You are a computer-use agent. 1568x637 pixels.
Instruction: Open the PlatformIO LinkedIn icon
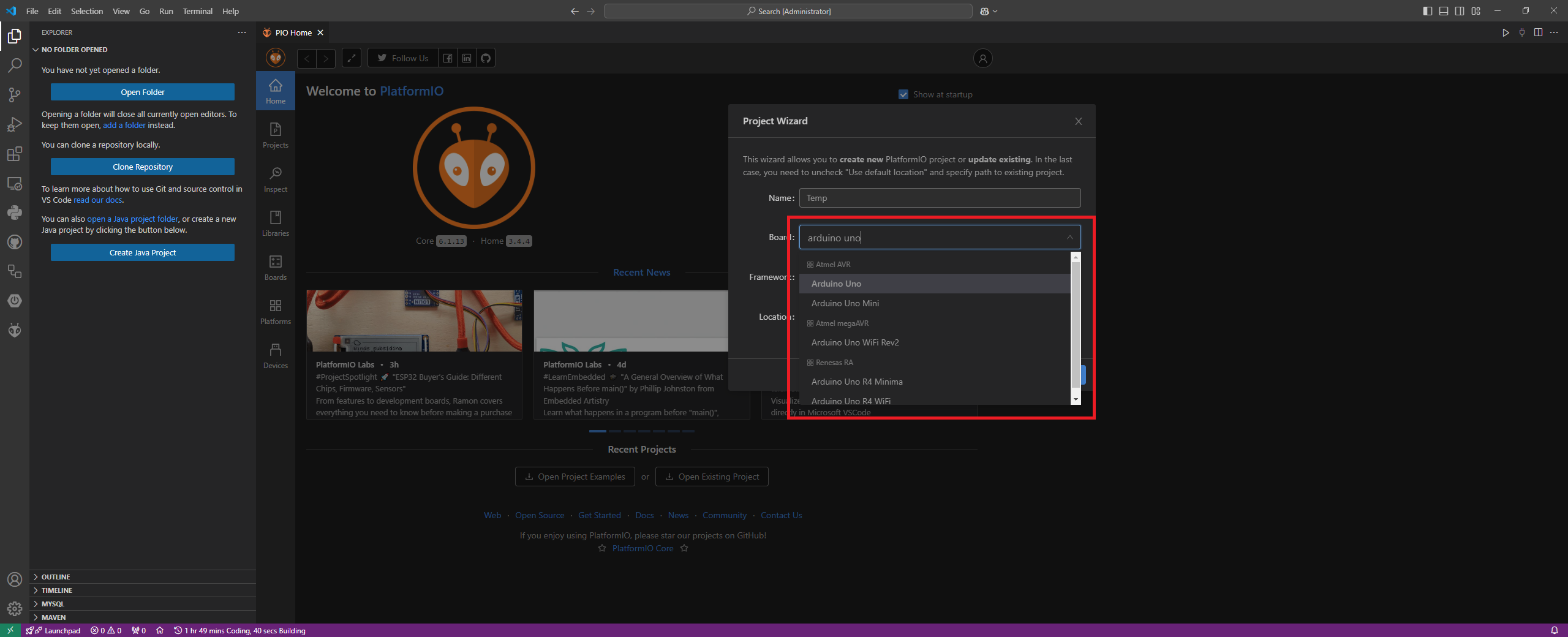[467, 58]
